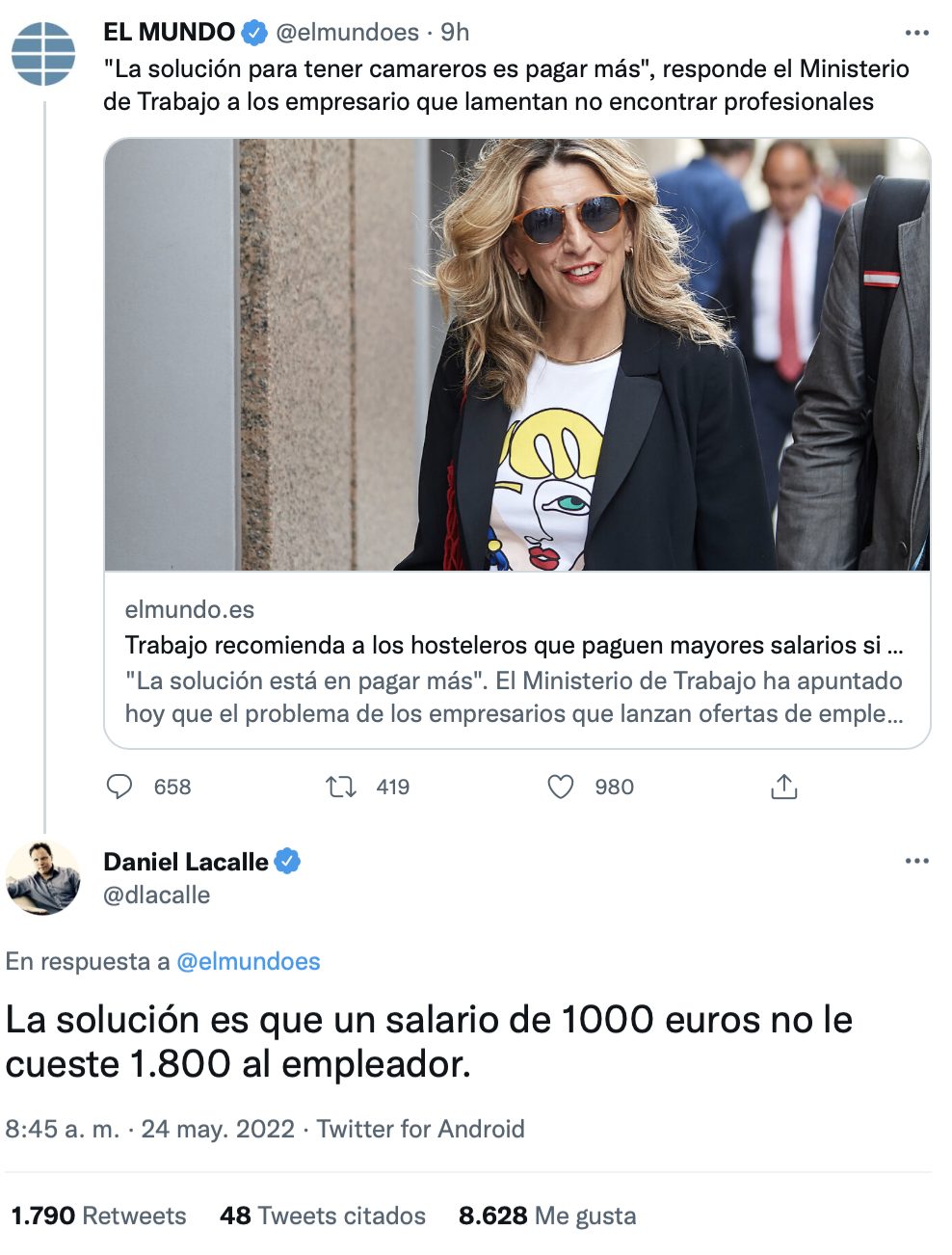Retweet the EL MUNDO tweet
The height and width of the screenshot is (1255, 952).
pyautogui.click(x=341, y=787)
